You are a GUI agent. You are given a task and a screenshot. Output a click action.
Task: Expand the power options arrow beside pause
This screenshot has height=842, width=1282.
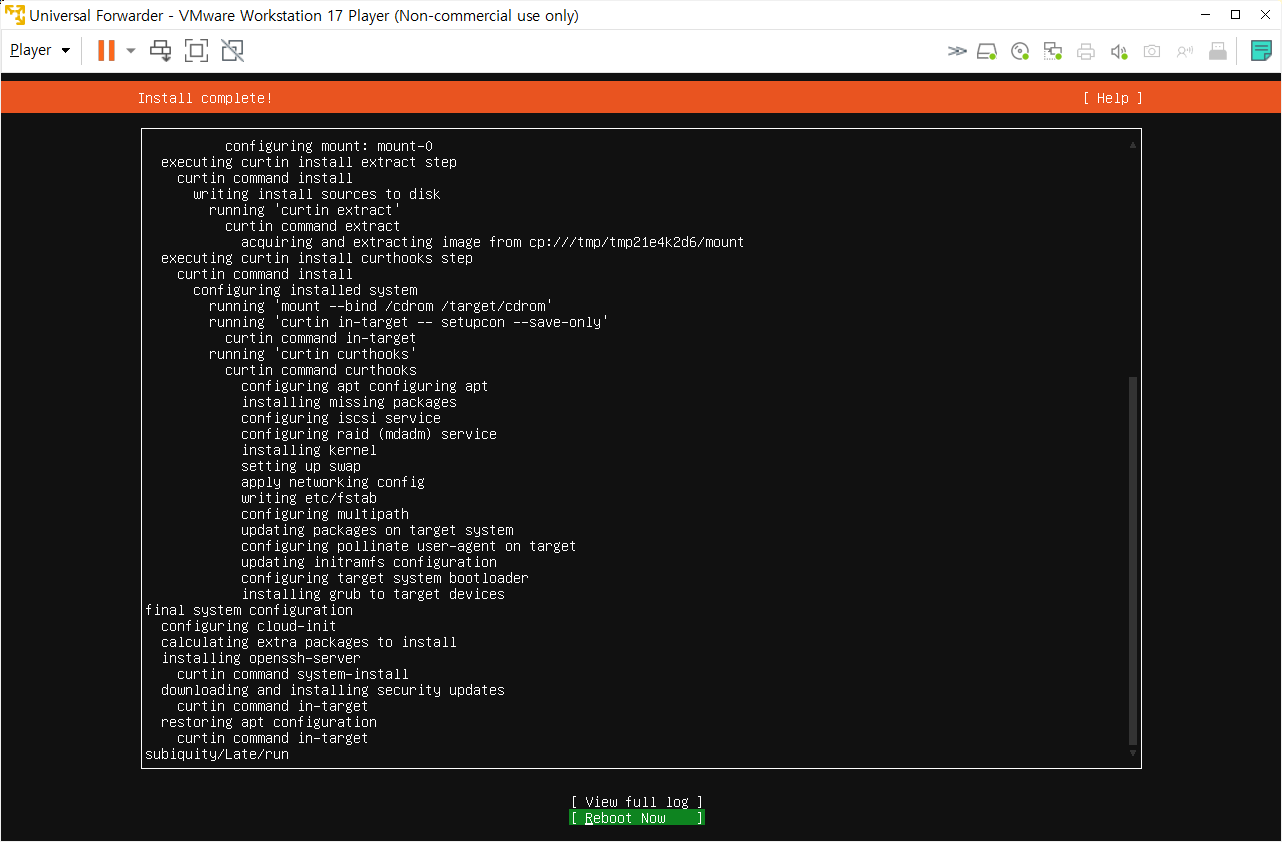[130, 50]
